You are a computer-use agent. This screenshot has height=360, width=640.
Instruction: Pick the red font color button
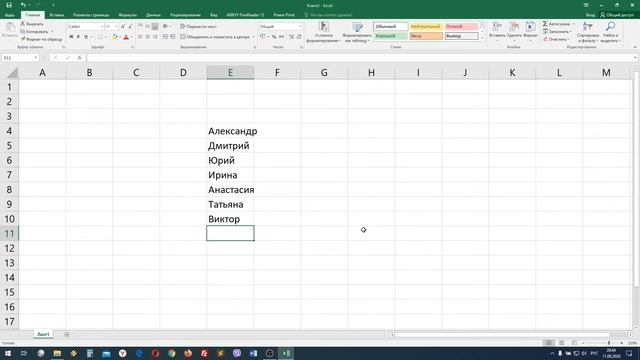(126, 37)
